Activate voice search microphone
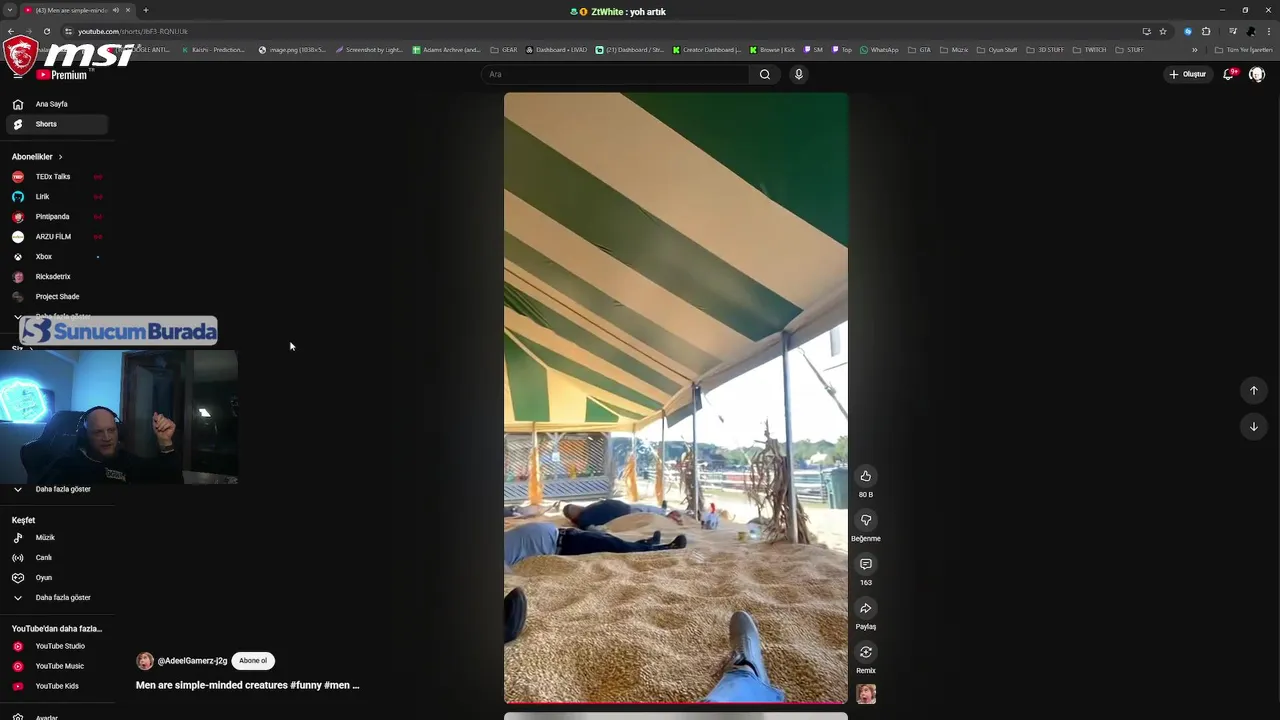 [798, 74]
